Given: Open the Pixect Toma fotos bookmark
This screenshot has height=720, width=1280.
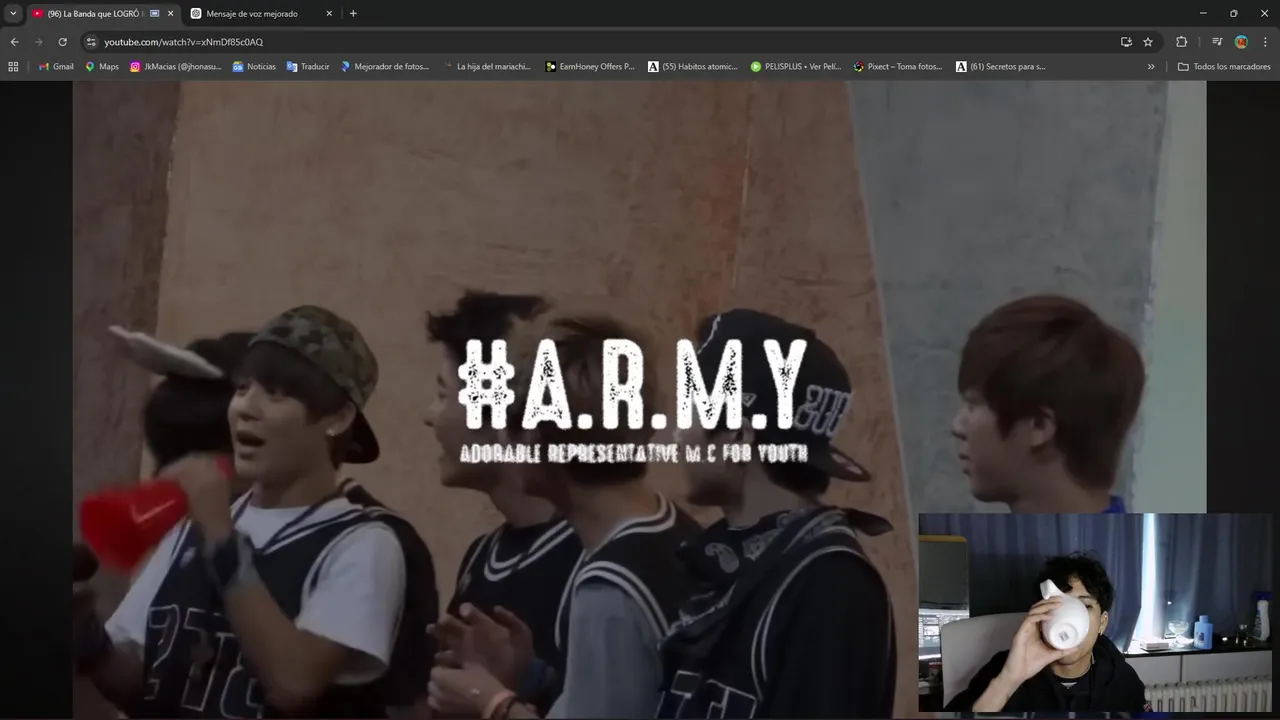Looking at the screenshot, I should click(x=898, y=67).
